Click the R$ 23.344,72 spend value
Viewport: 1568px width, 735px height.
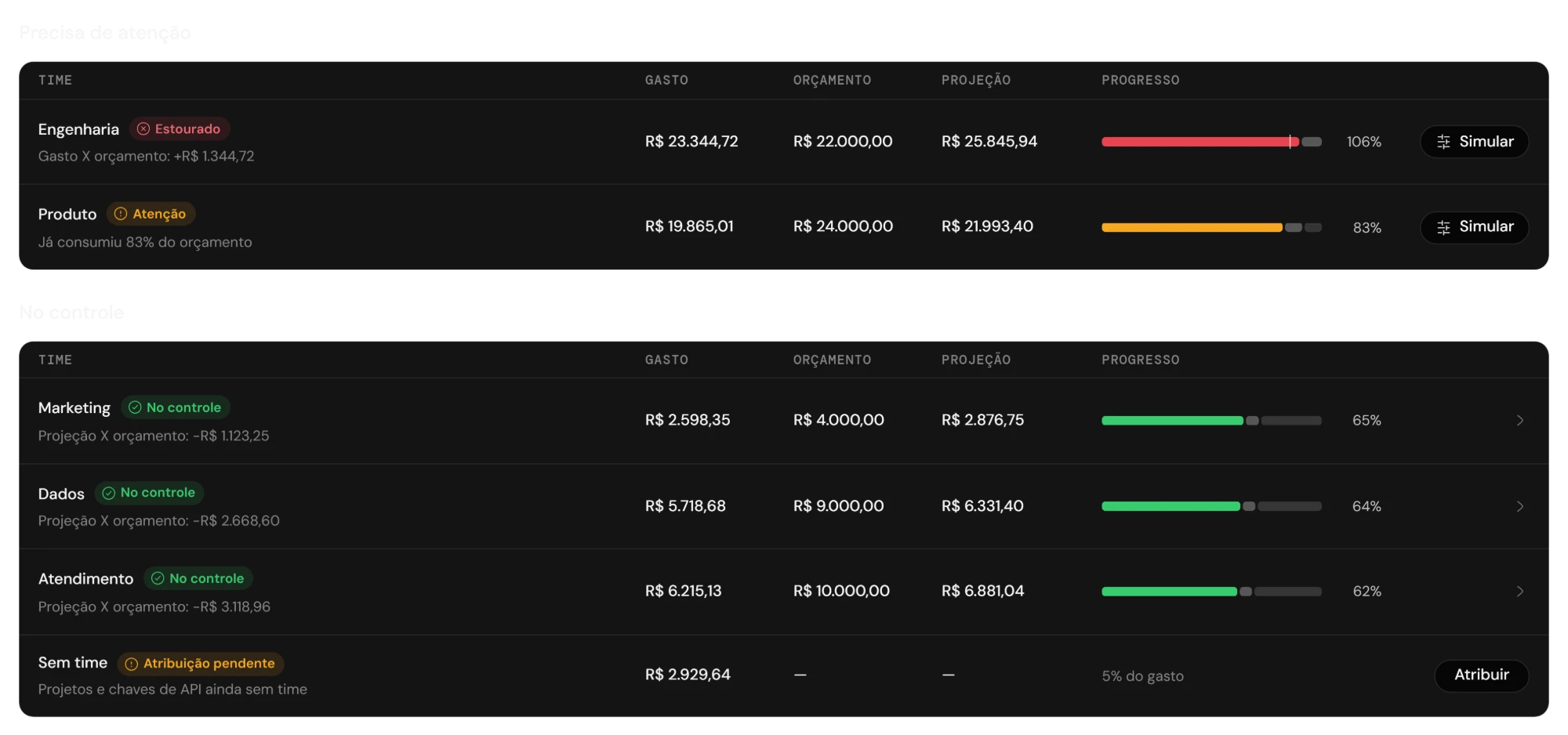point(691,142)
